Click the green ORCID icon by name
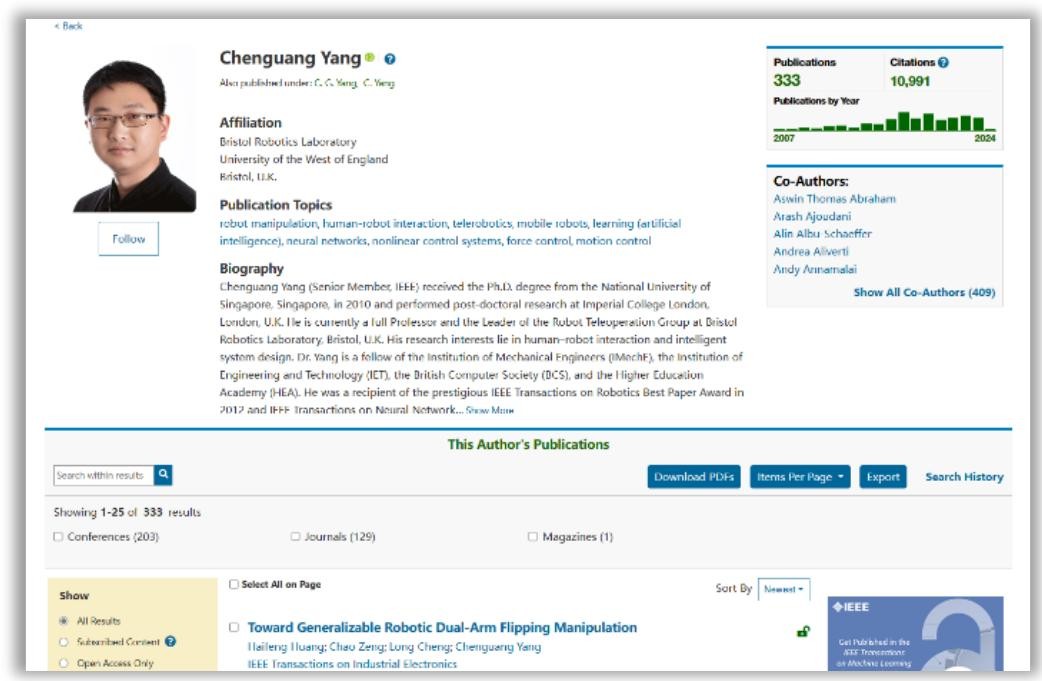The image size is (1042, 681). 370,59
